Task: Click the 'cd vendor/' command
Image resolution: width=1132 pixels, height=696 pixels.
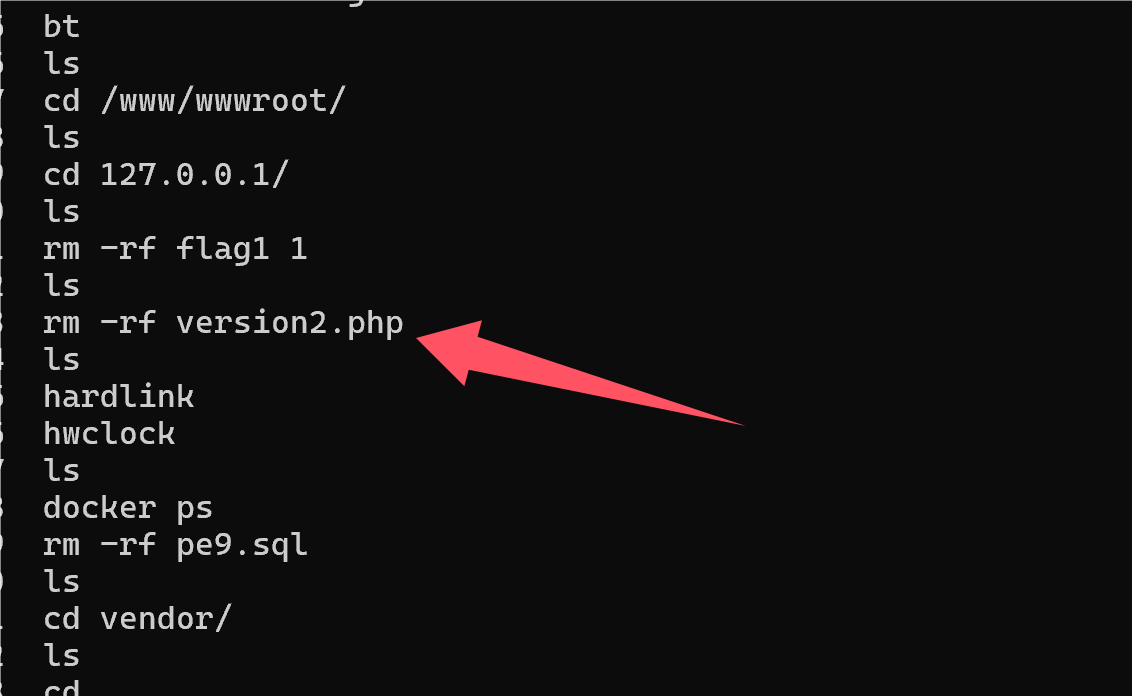Action: point(137,619)
